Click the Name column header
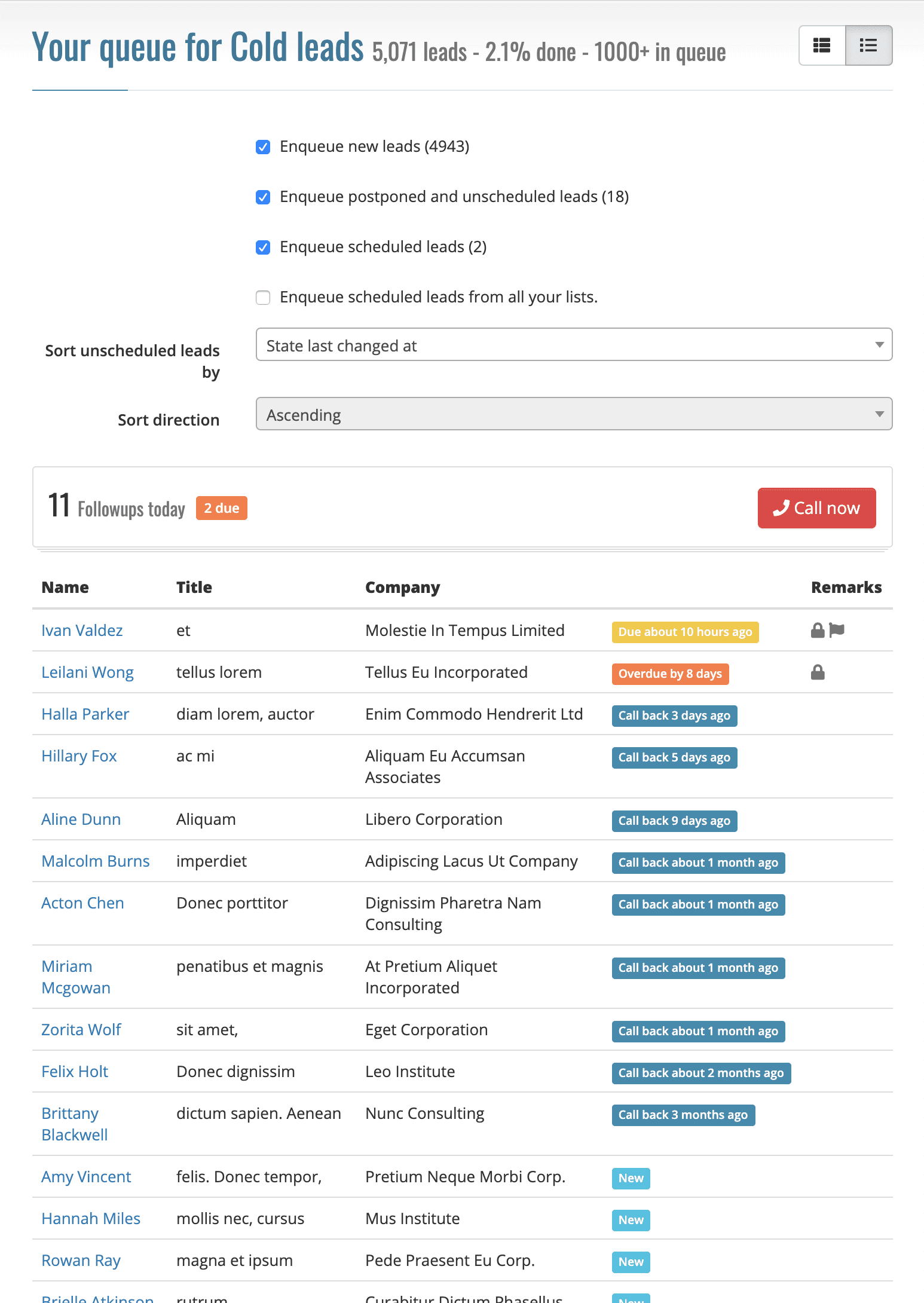Viewport: 924px width, 1303px height. (x=65, y=588)
